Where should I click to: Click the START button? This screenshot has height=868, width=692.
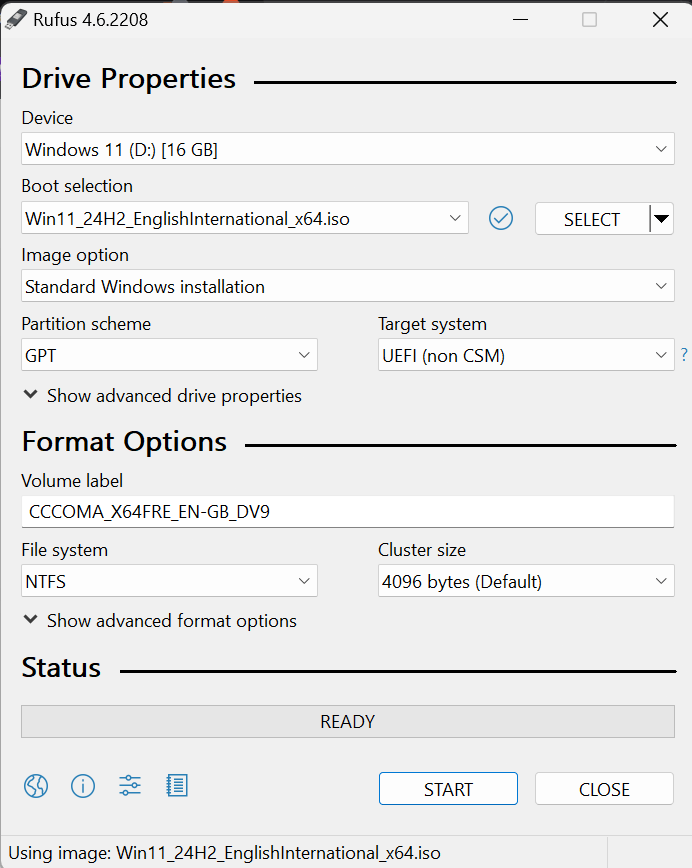pyautogui.click(x=448, y=789)
